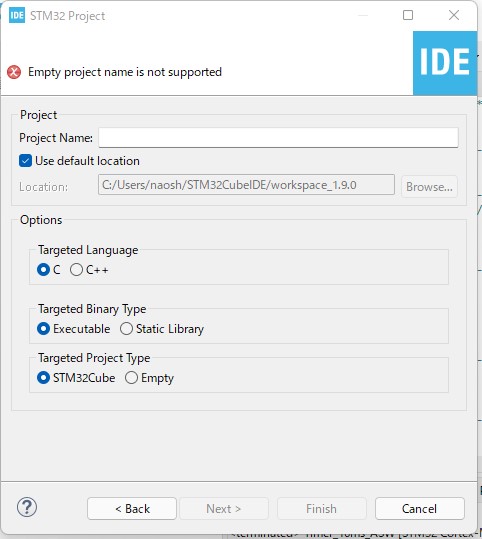
Task: Click the Location path field
Action: click(x=246, y=185)
